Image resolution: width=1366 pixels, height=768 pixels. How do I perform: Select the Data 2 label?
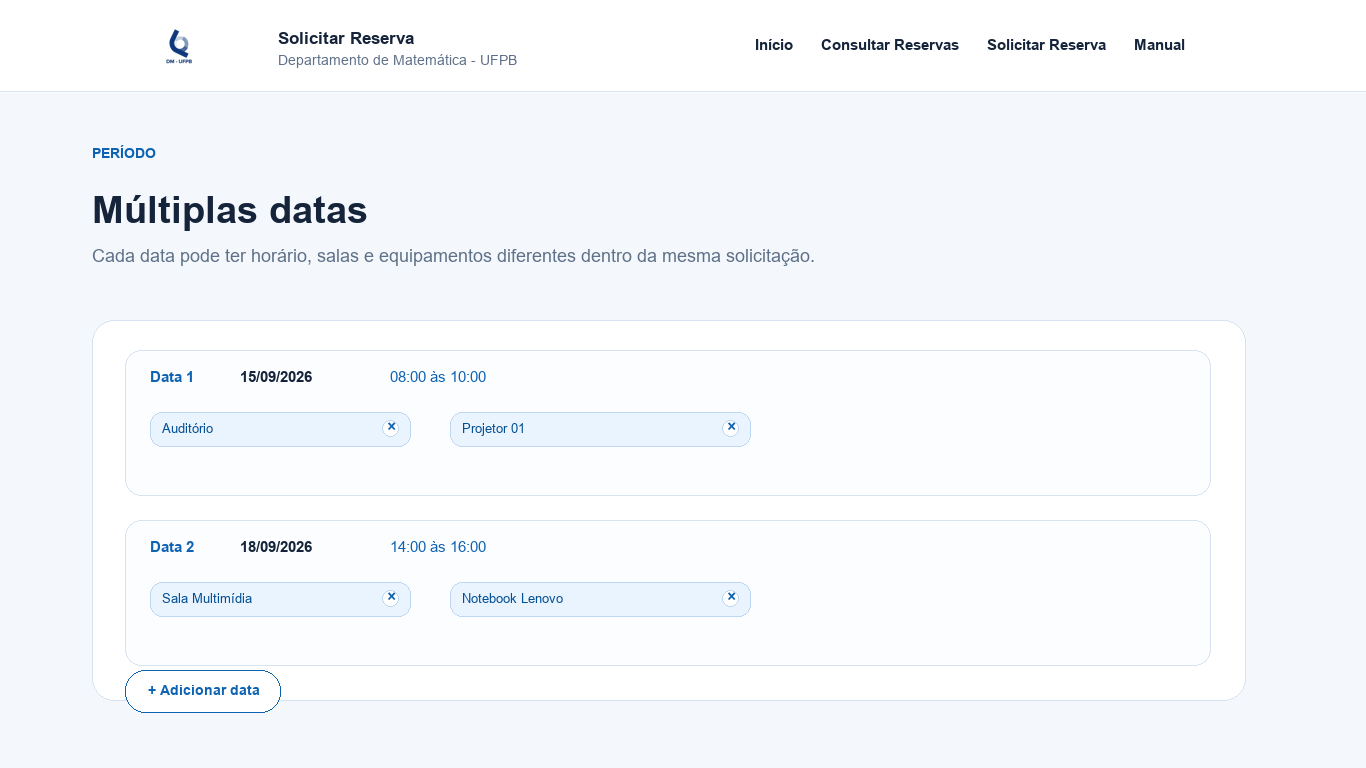click(x=172, y=547)
